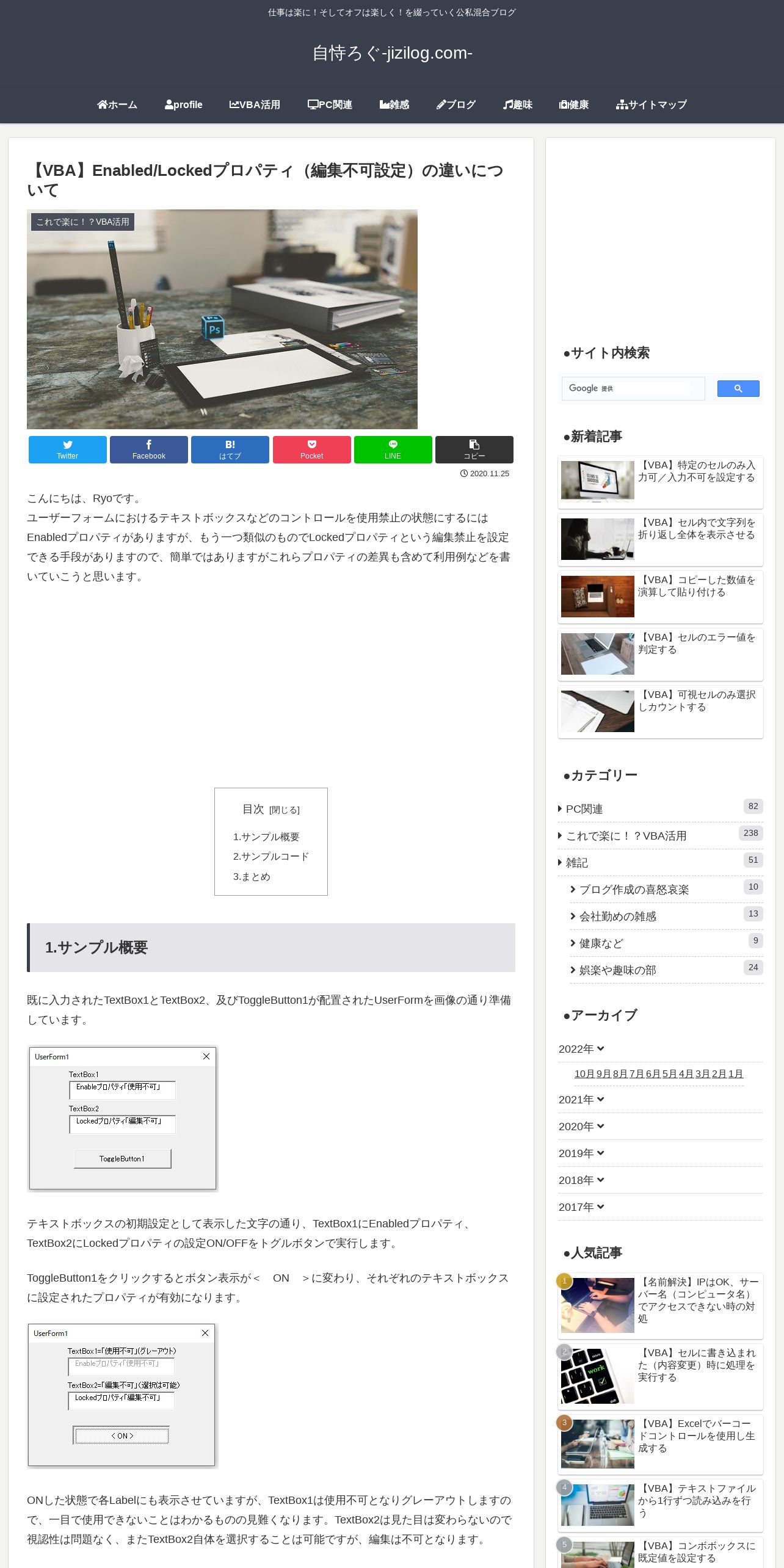
Task: Open article 特定のセルのみ入力可／入力不可を設定する
Action: [661, 482]
